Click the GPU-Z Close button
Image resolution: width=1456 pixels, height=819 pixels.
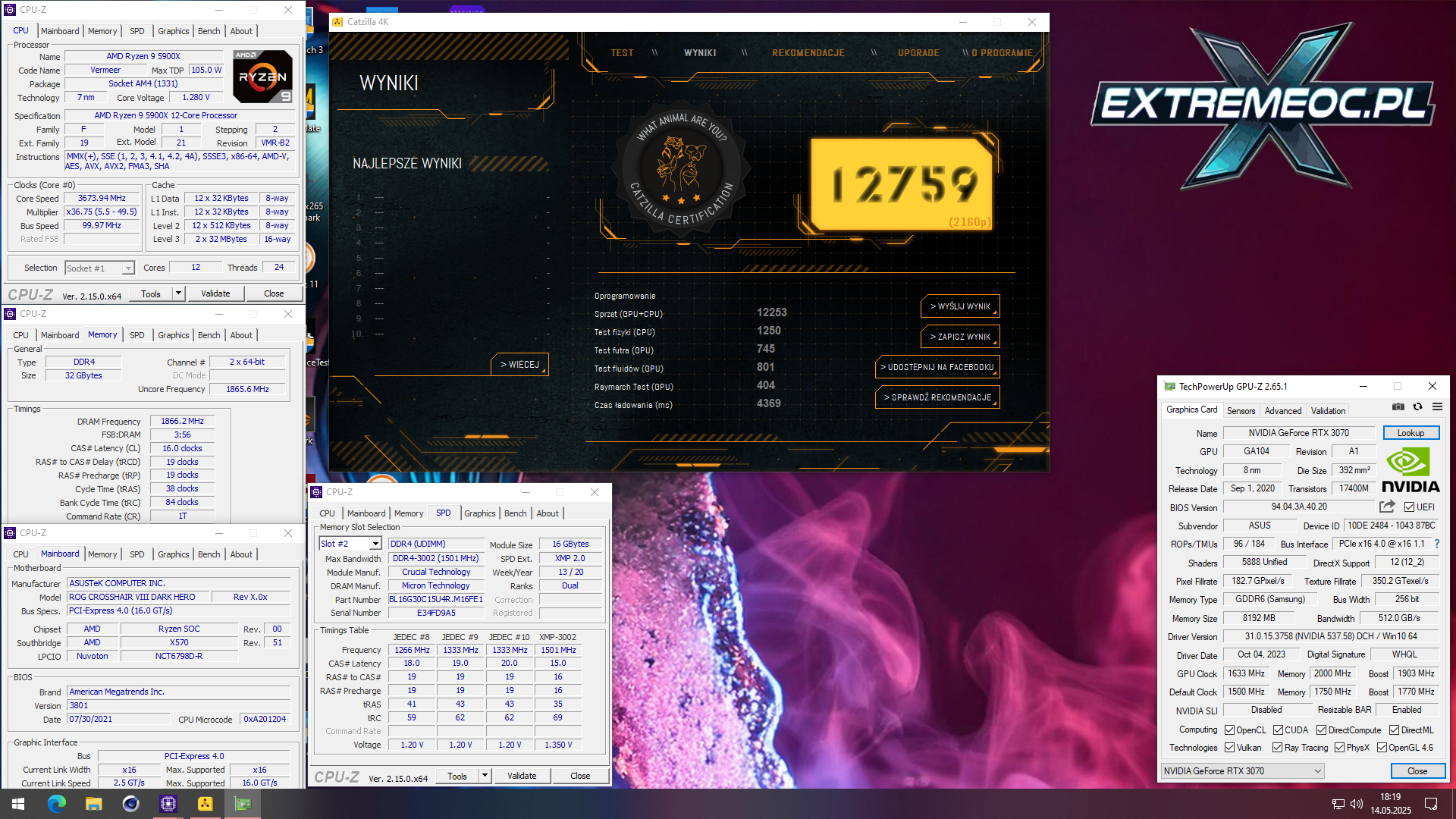pyautogui.click(x=1417, y=770)
